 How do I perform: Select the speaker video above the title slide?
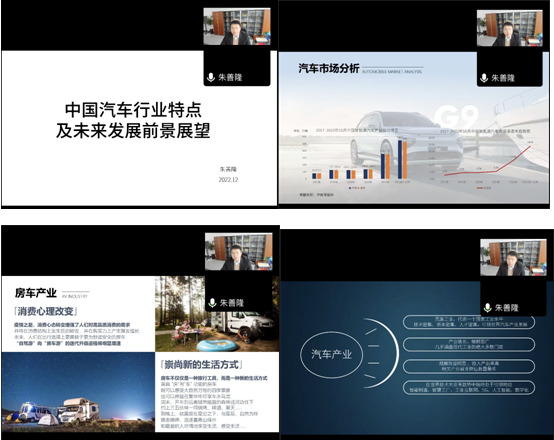pyautogui.click(x=237, y=27)
